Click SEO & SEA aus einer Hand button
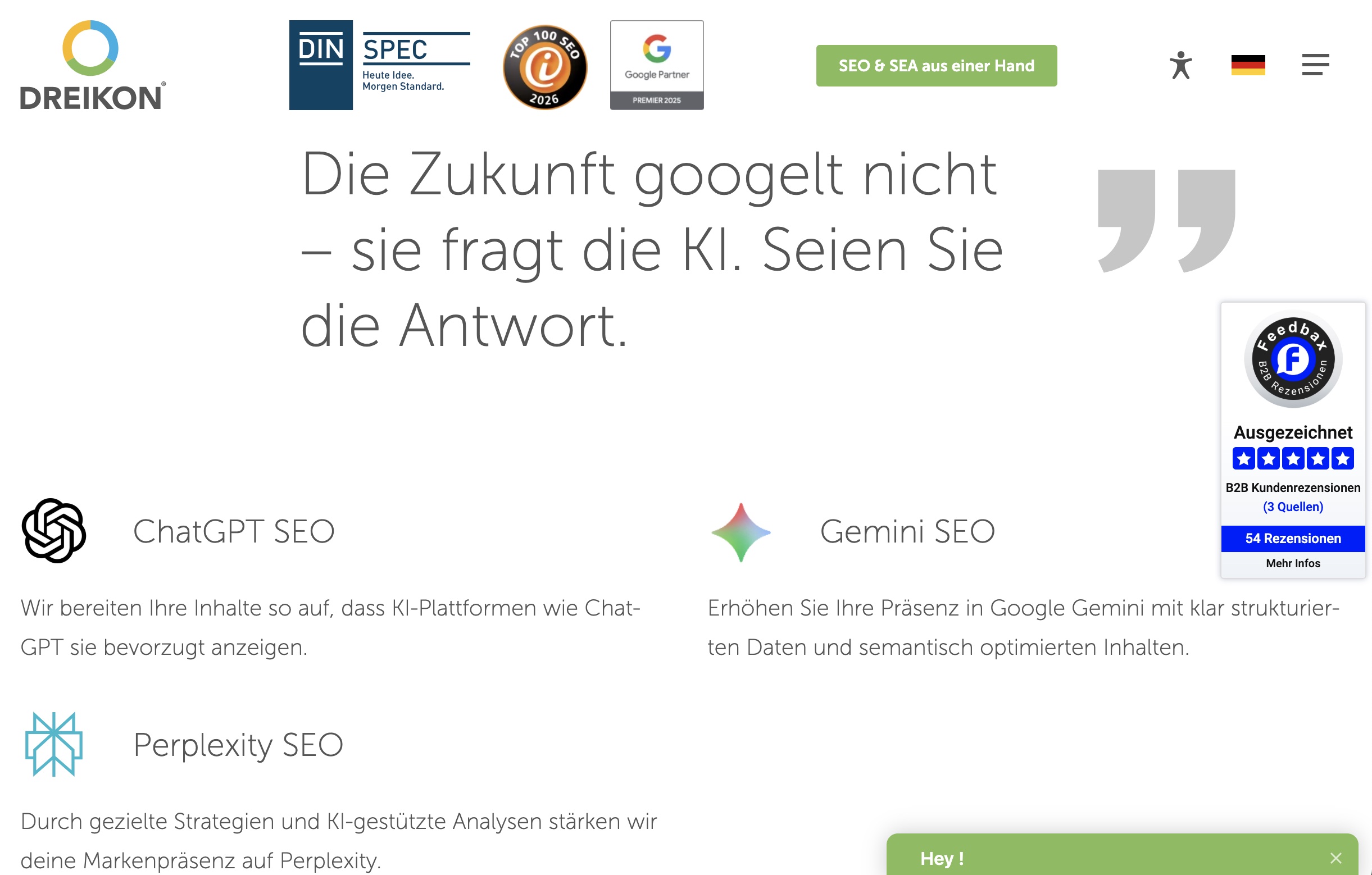The height and width of the screenshot is (875, 1372). point(936,66)
